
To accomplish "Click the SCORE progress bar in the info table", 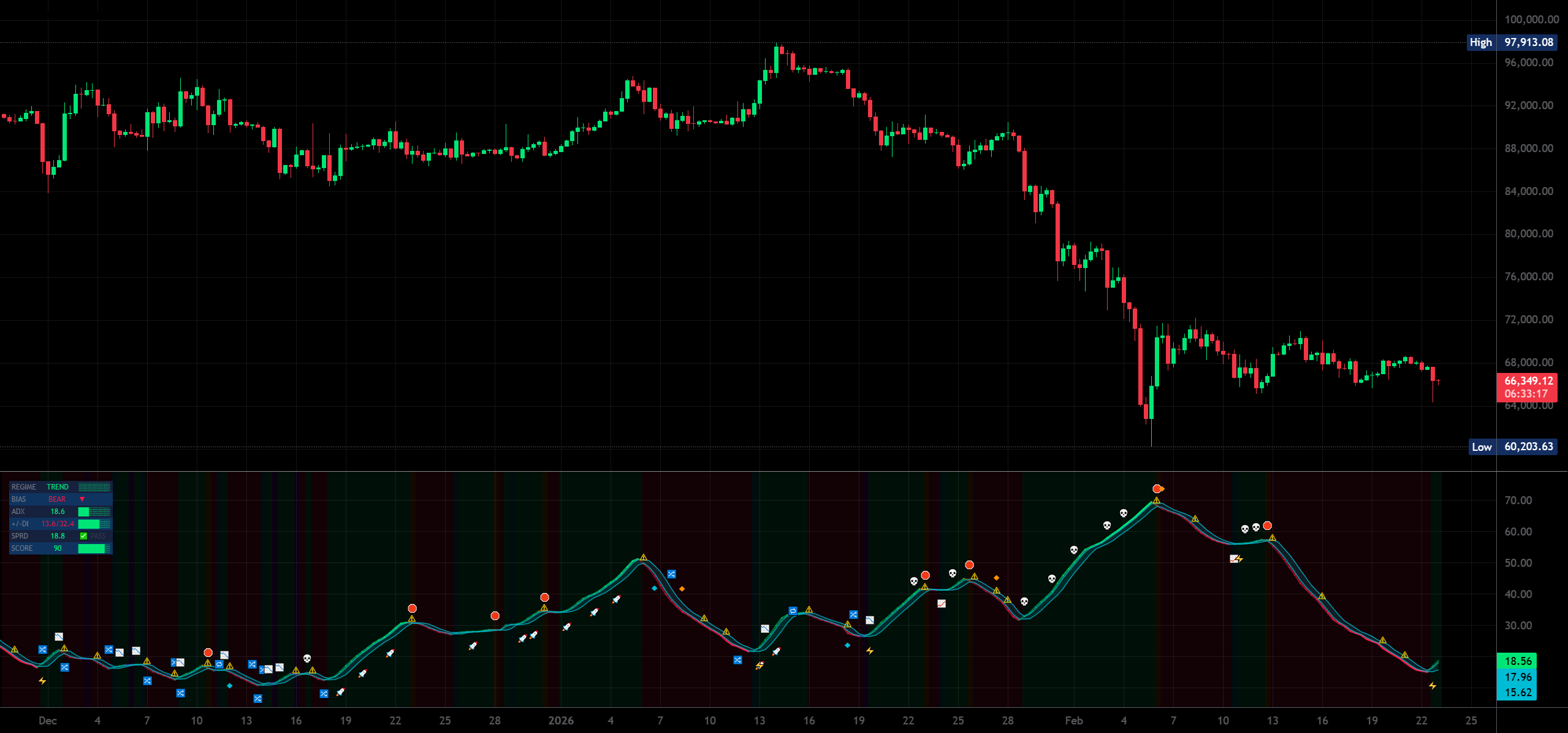I will [x=94, y=548].
